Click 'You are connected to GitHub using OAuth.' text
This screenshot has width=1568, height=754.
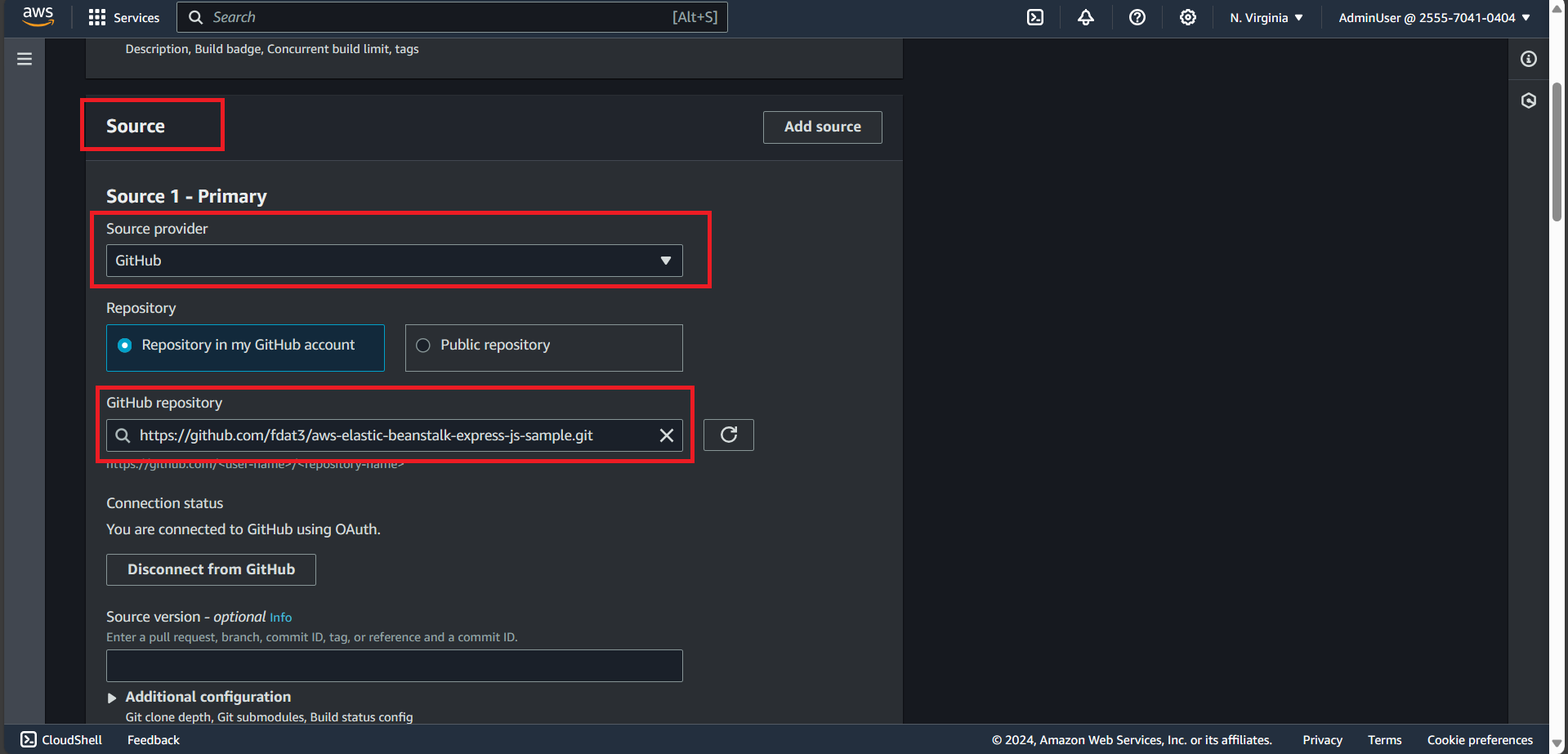[x=243, y=529]
